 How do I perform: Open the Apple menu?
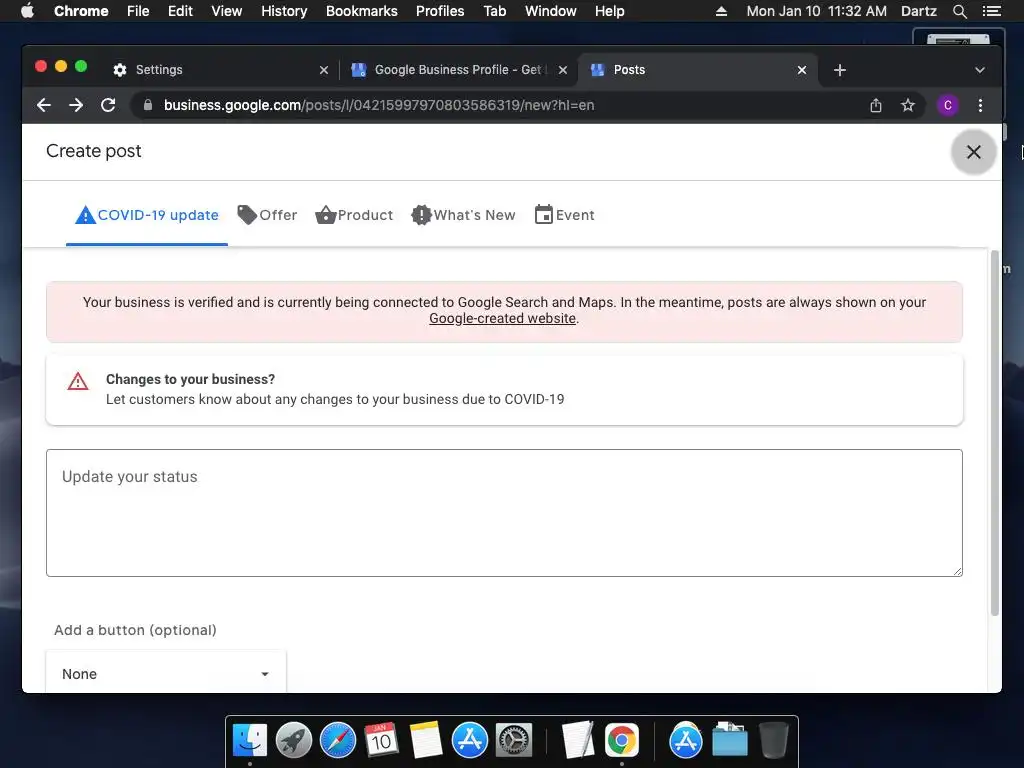point(27,11)
